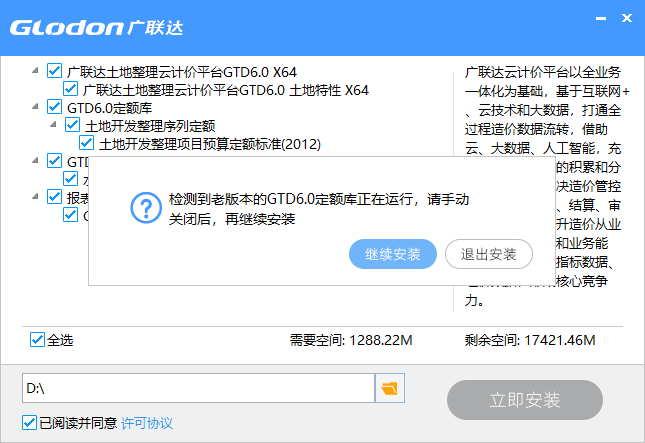The image size is (645, 443).
Task: Toggle the 土地特性 X64 component checkbox
Action: (70, 89)
